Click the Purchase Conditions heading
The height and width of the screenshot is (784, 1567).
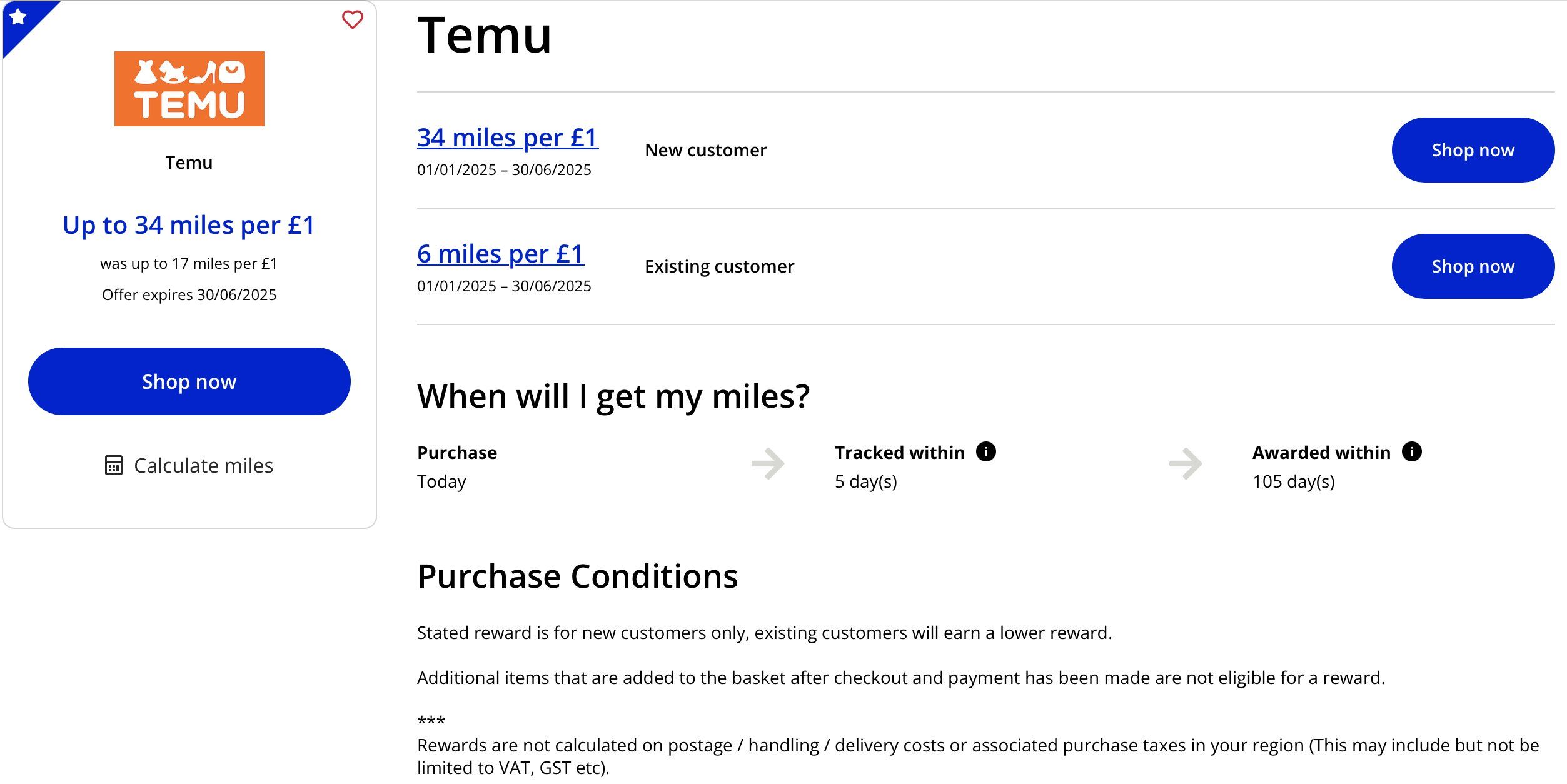pyautogui.click(x=577, y=576)
